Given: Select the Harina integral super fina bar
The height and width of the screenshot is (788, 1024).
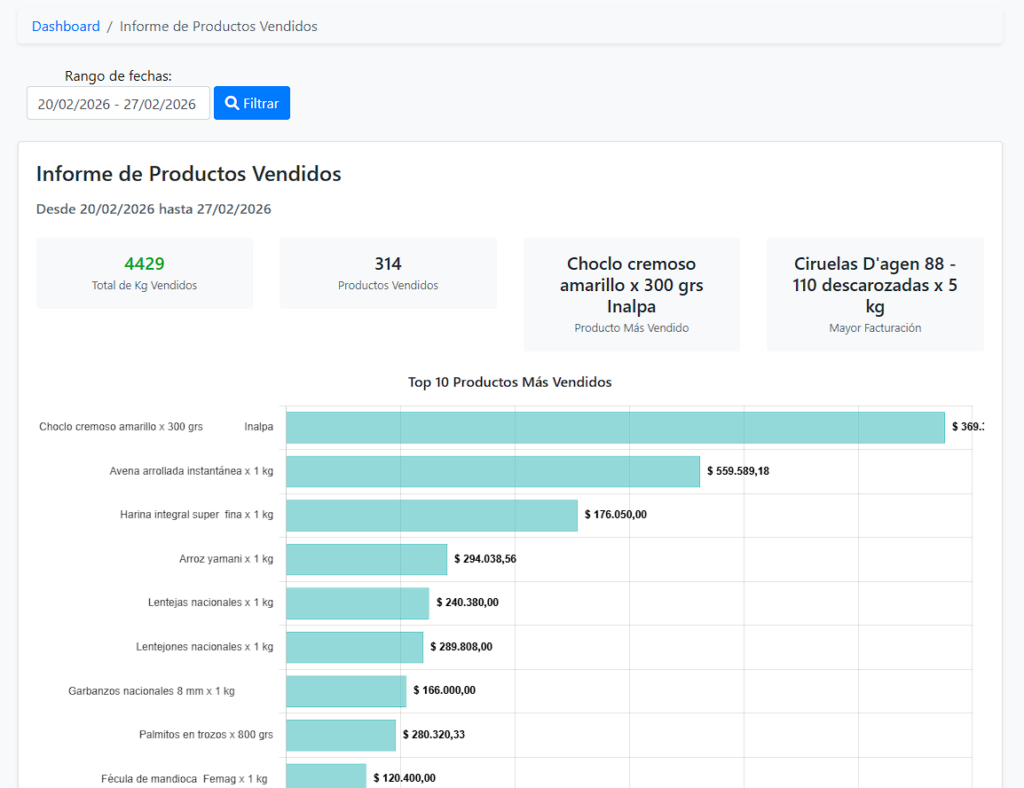Looking at the screenshot, I should pyautogui.click(x=431, y=515).
